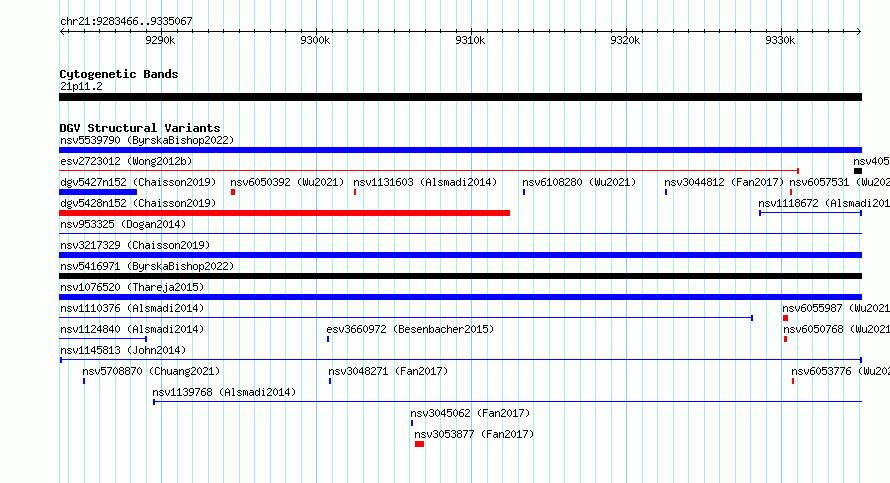Click the black 21p11.2 cytogenetic band

[460, 97]
